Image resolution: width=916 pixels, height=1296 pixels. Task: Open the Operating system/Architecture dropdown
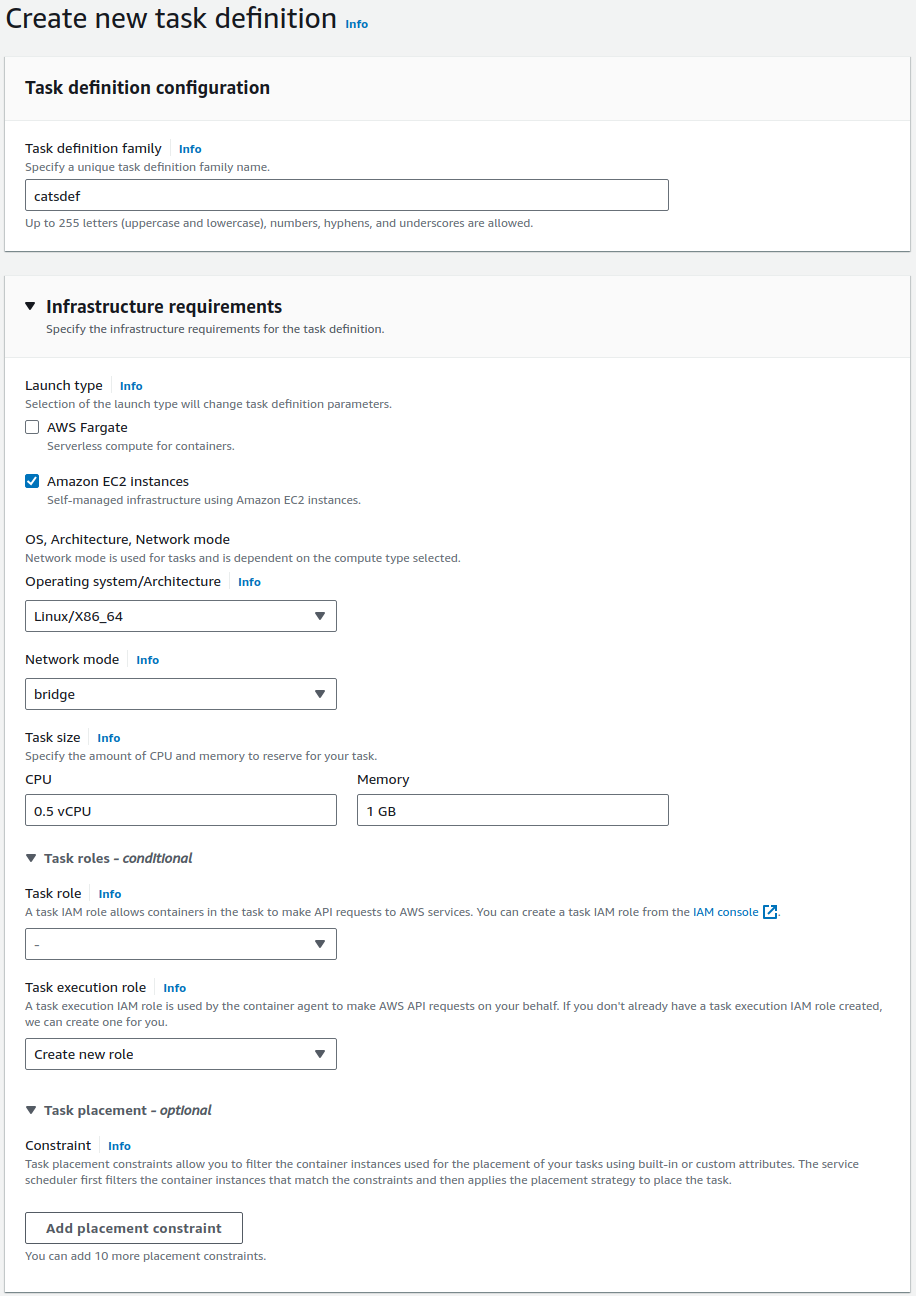180,616
